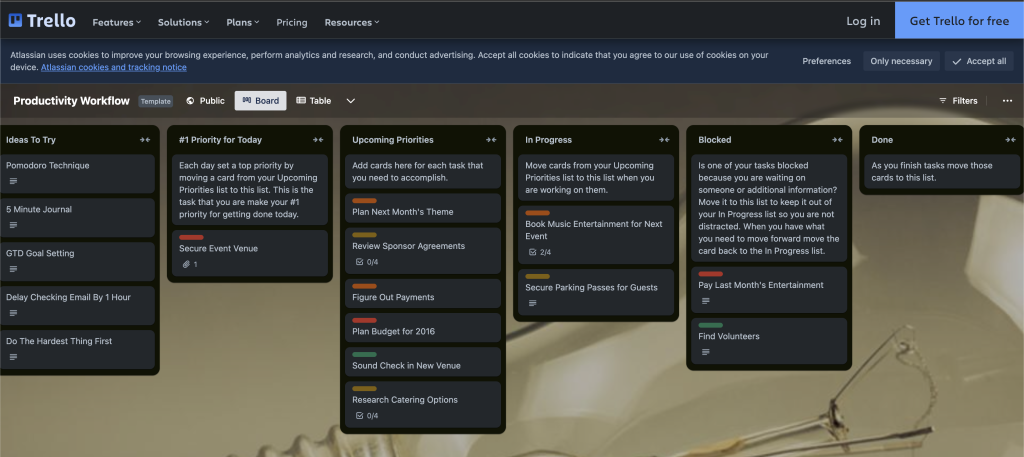Choose Only necessary cookies

click(901, 61)
